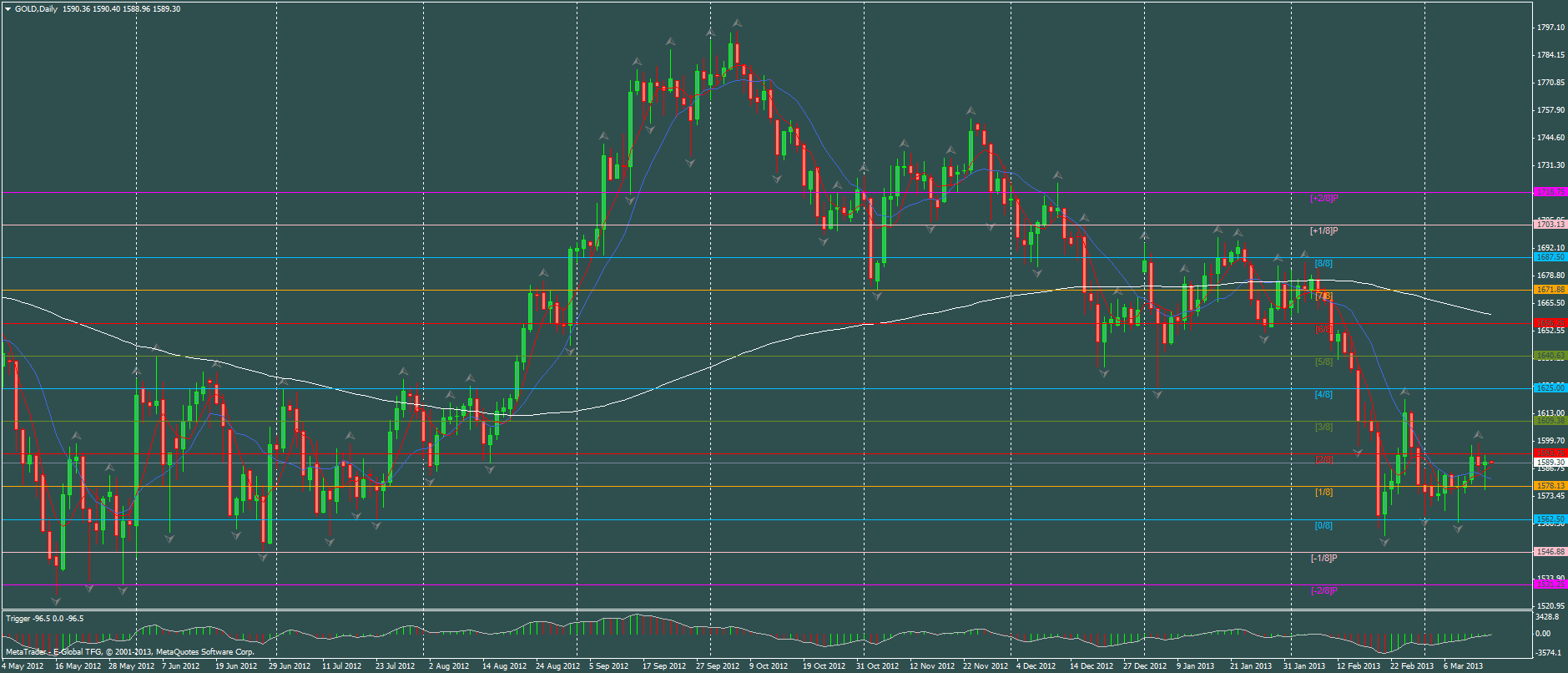This screenshot has width=1568, height=673.
Task: Click the 1703.13 price tag on axis
Action: [1550, 225]
